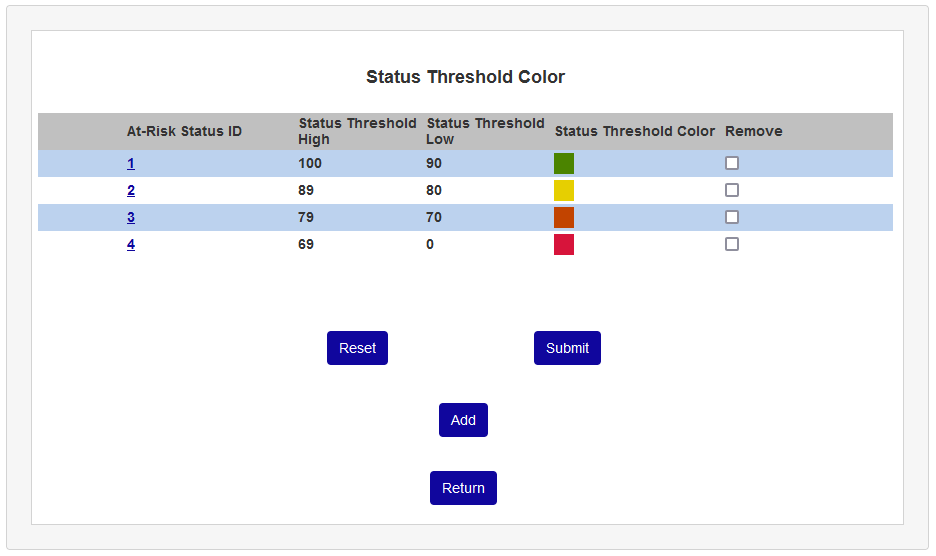
Task: Click the Status Threshold Color column header
Action: pyautogui.click(x=635, y=131)
